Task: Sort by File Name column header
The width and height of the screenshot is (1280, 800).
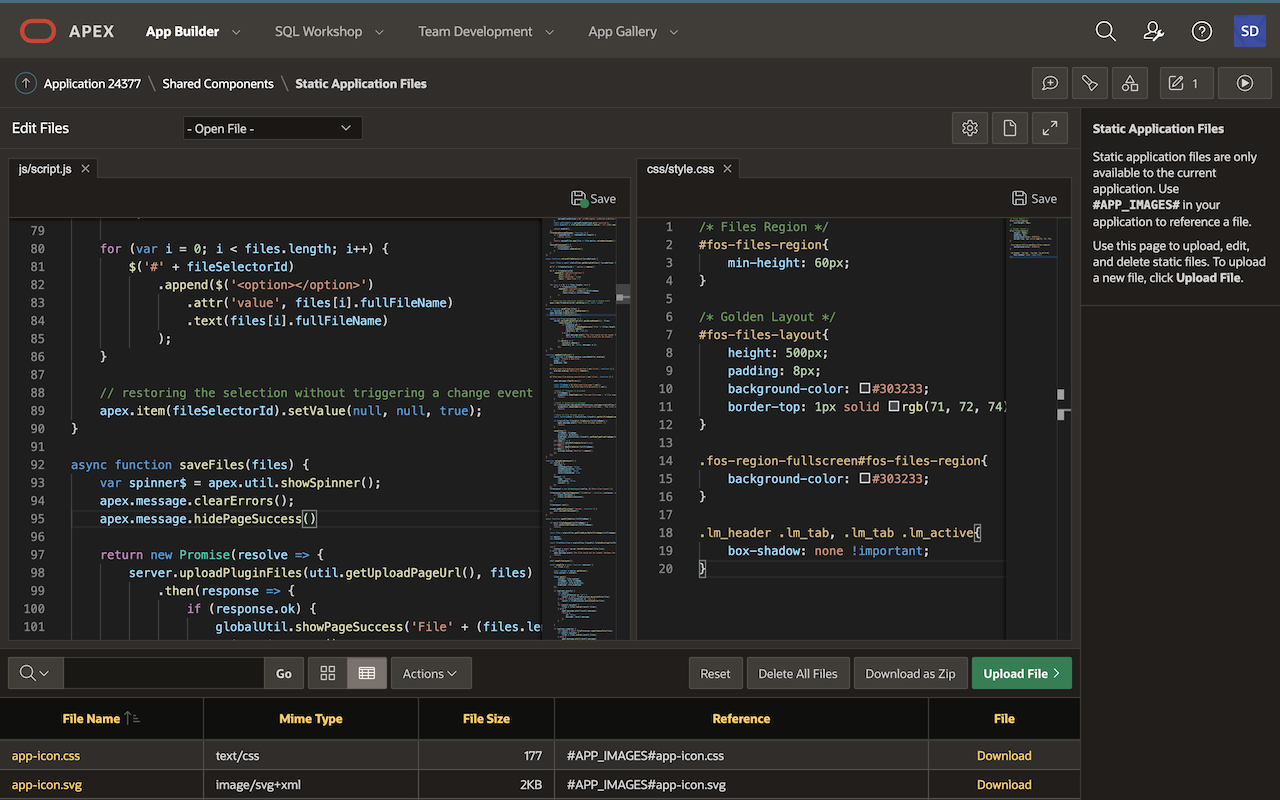Action: pyautogui.click(x=91, y=718)
